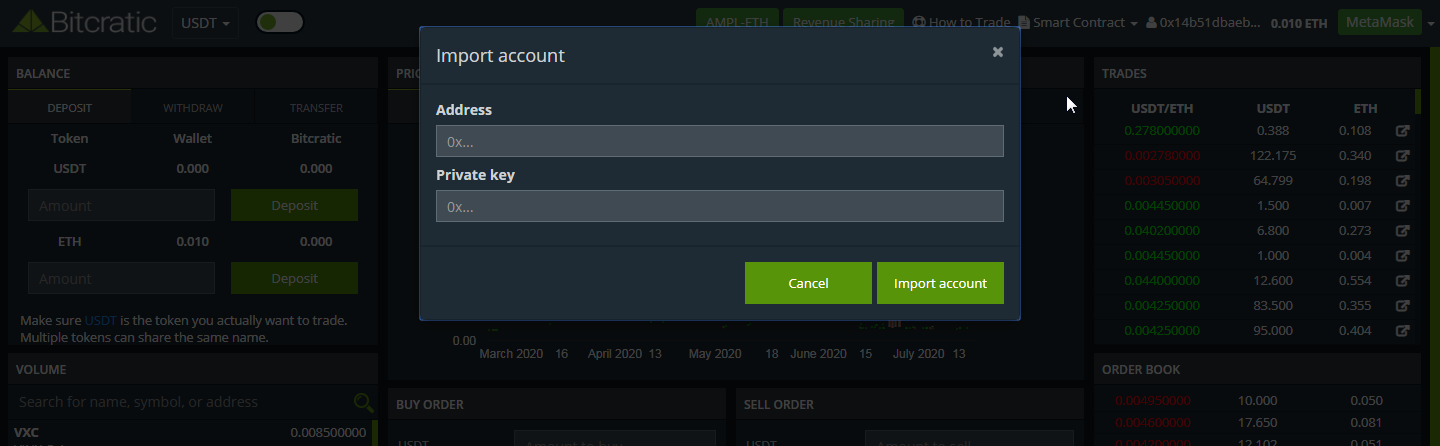
Task: Click the Bitcratic logo
Action: pos(84,21)
